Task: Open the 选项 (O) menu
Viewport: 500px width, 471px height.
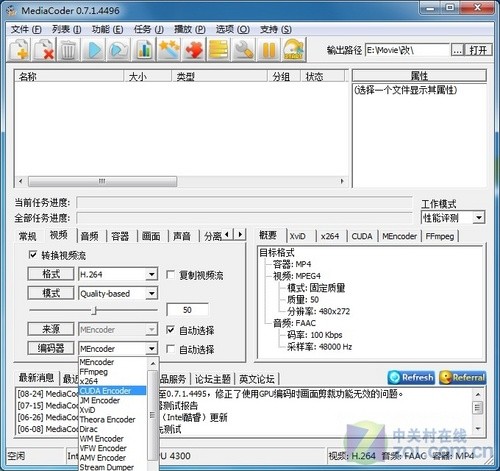Action: coord(232,29)
